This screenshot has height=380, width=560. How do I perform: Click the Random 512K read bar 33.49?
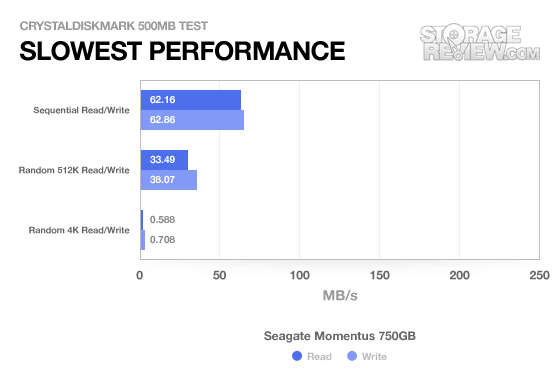(x=164, y=160)
